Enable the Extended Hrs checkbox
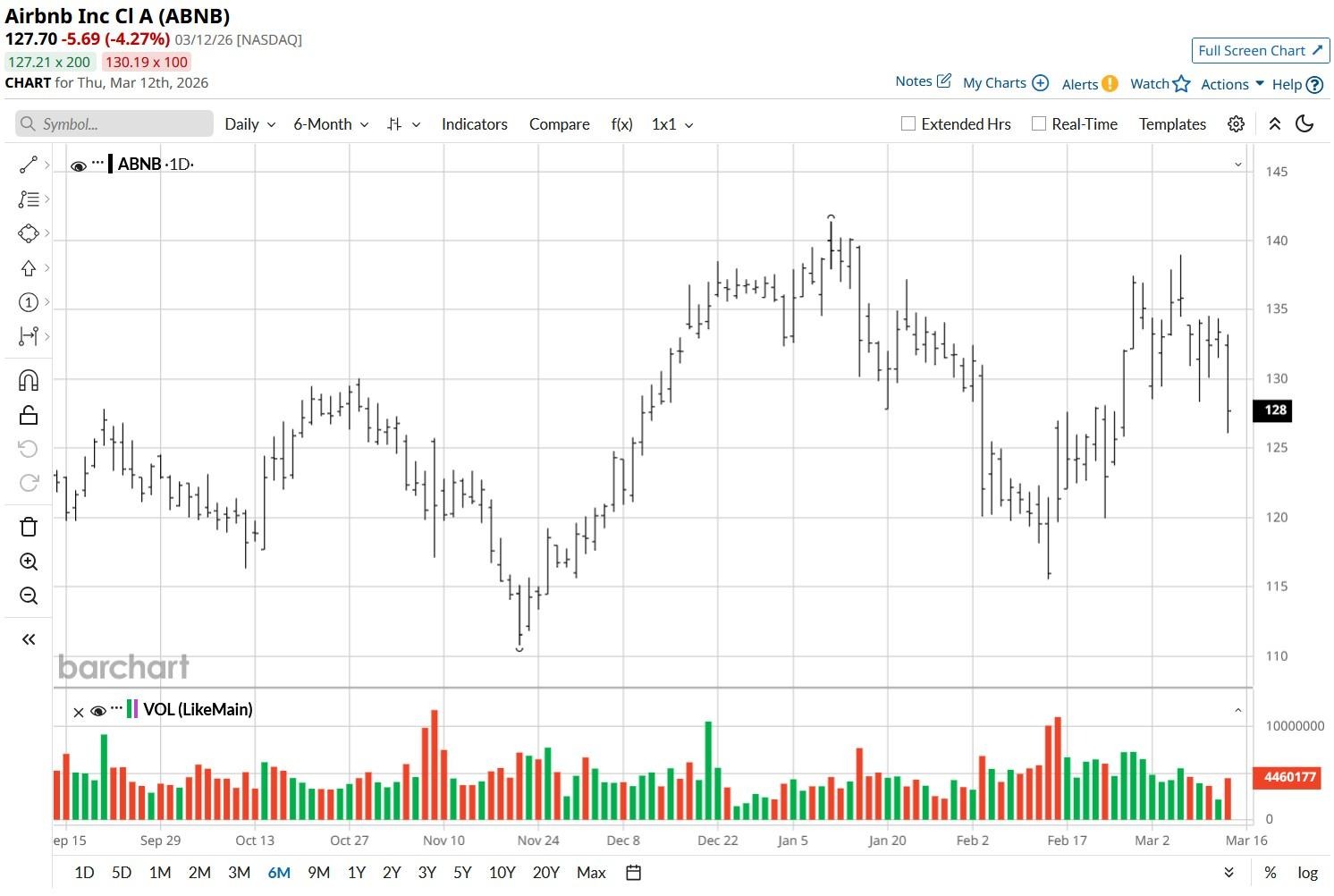 tap(908, 124)
